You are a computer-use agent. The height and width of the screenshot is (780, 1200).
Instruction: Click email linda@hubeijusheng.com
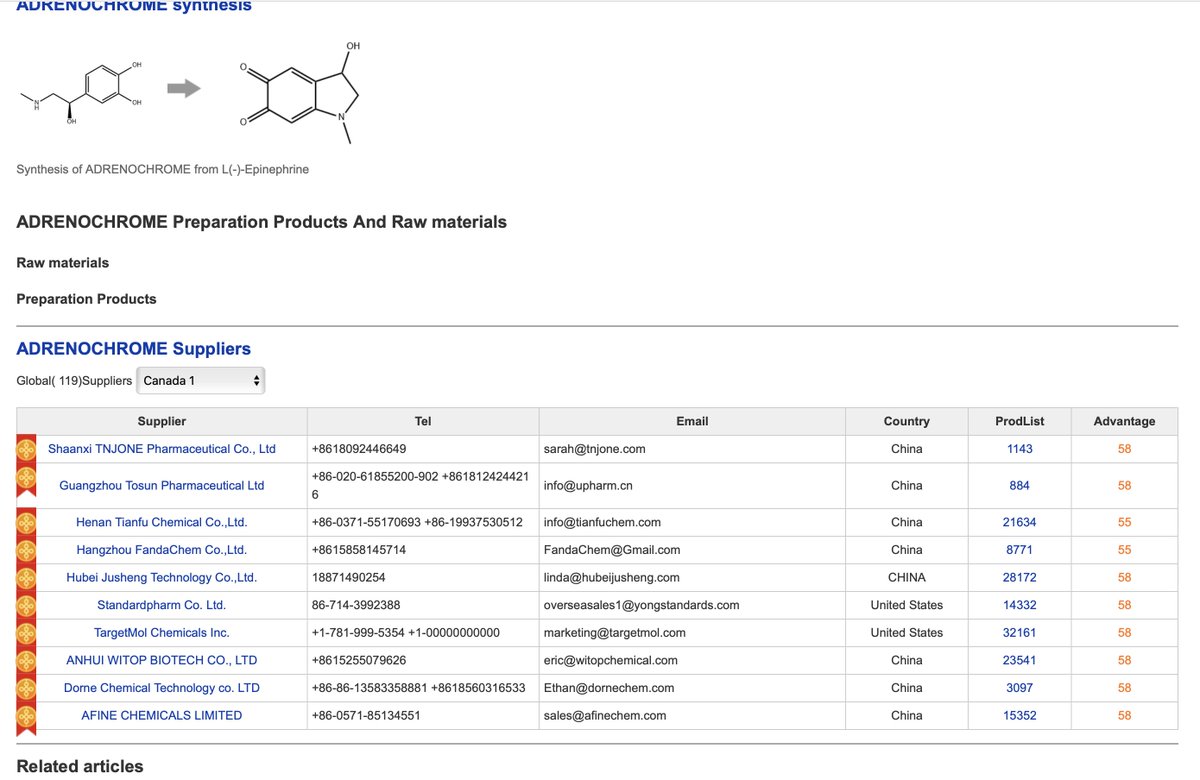tap(611, 577)
